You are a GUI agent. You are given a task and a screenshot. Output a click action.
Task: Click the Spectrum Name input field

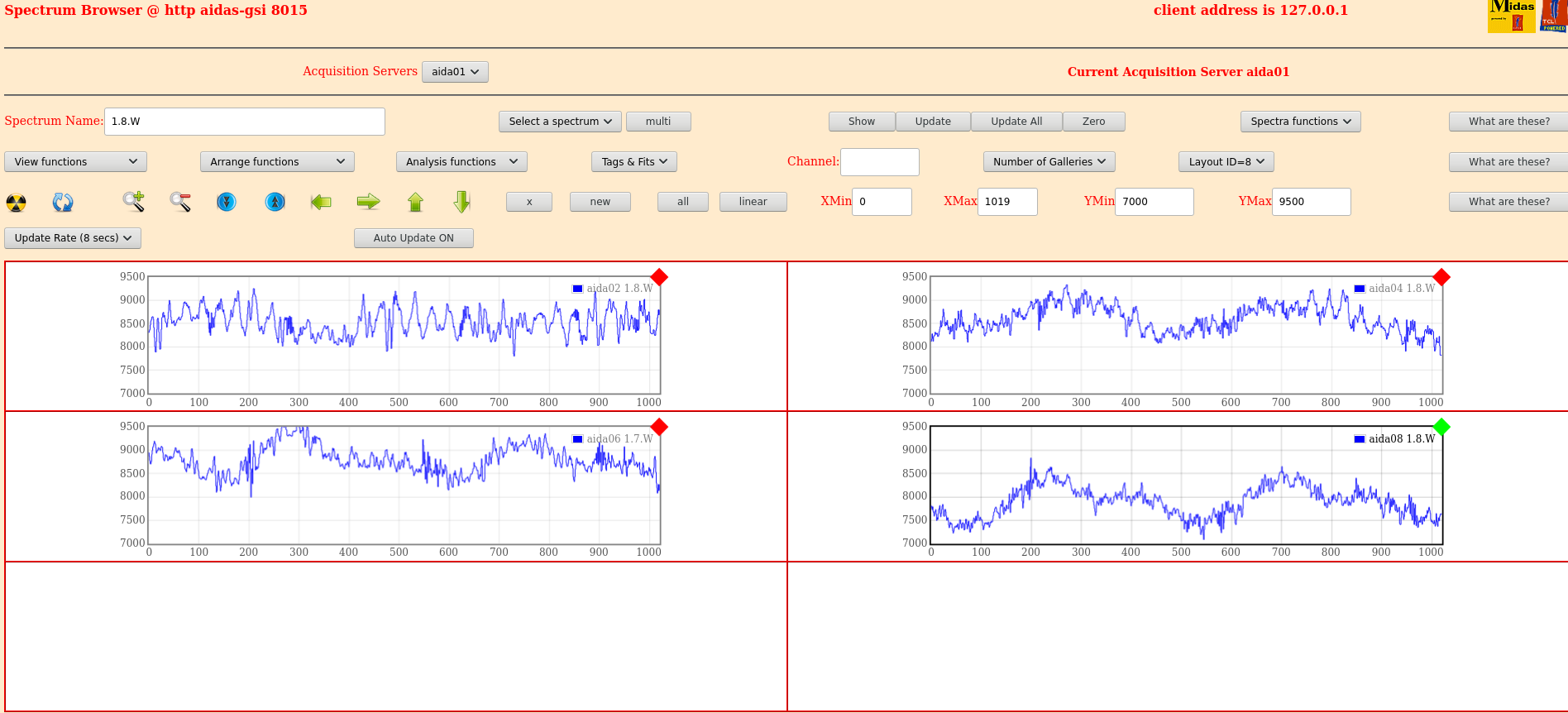(x=244, y=122)
